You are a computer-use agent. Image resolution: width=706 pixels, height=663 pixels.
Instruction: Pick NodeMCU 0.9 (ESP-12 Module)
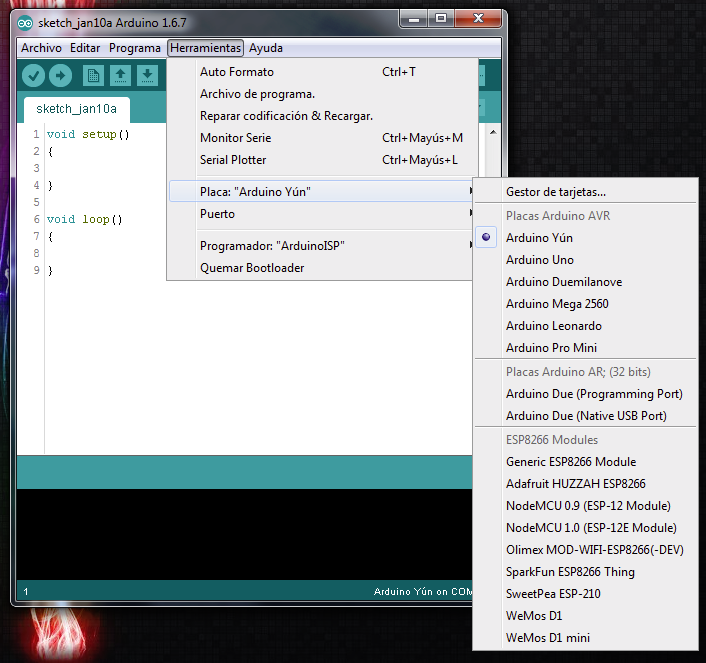[586, 506]
